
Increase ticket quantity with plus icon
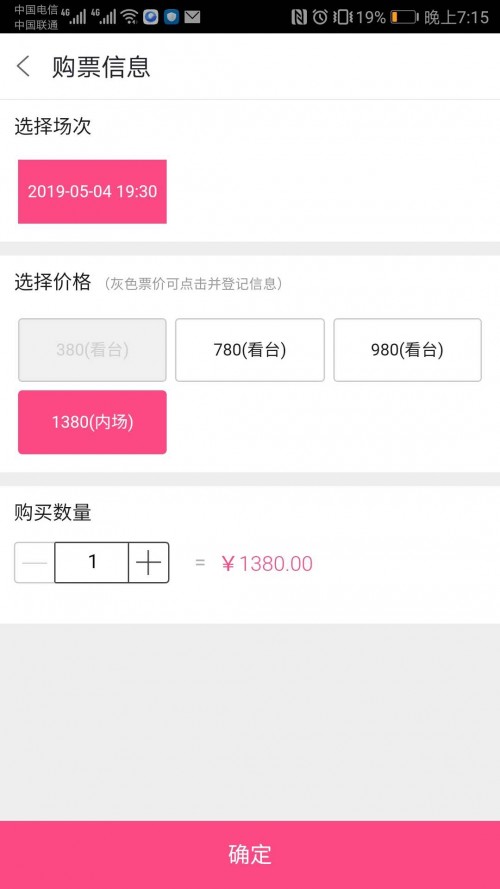pos(149,562)
